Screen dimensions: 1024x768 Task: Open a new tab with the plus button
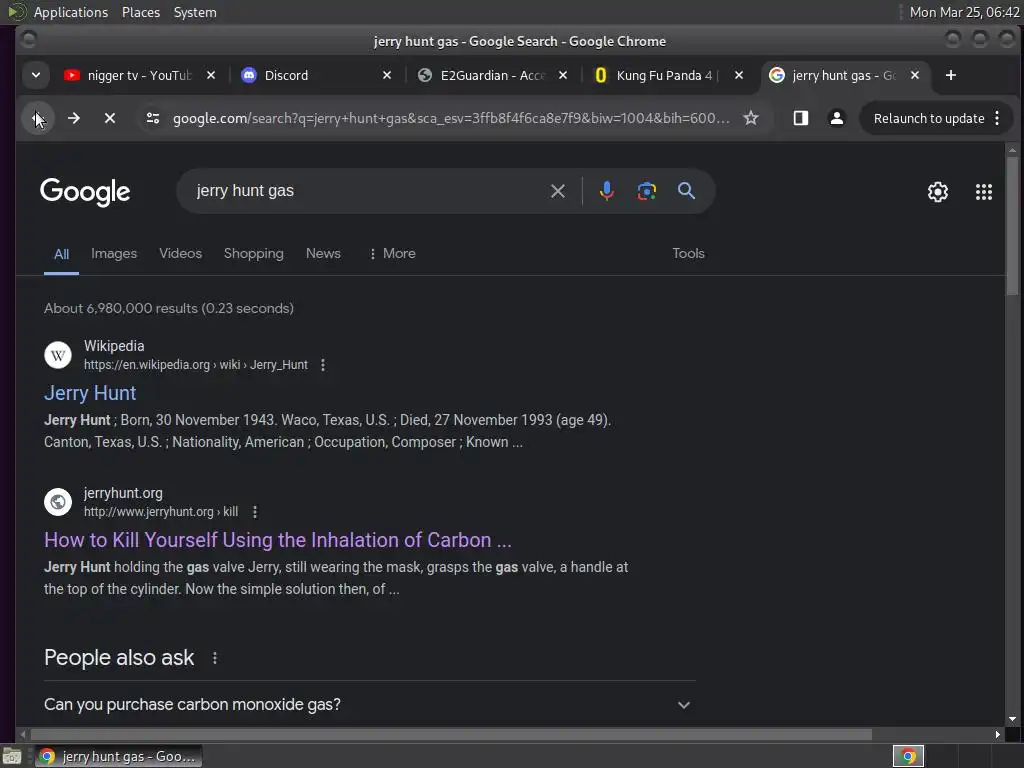pos(951,75)
